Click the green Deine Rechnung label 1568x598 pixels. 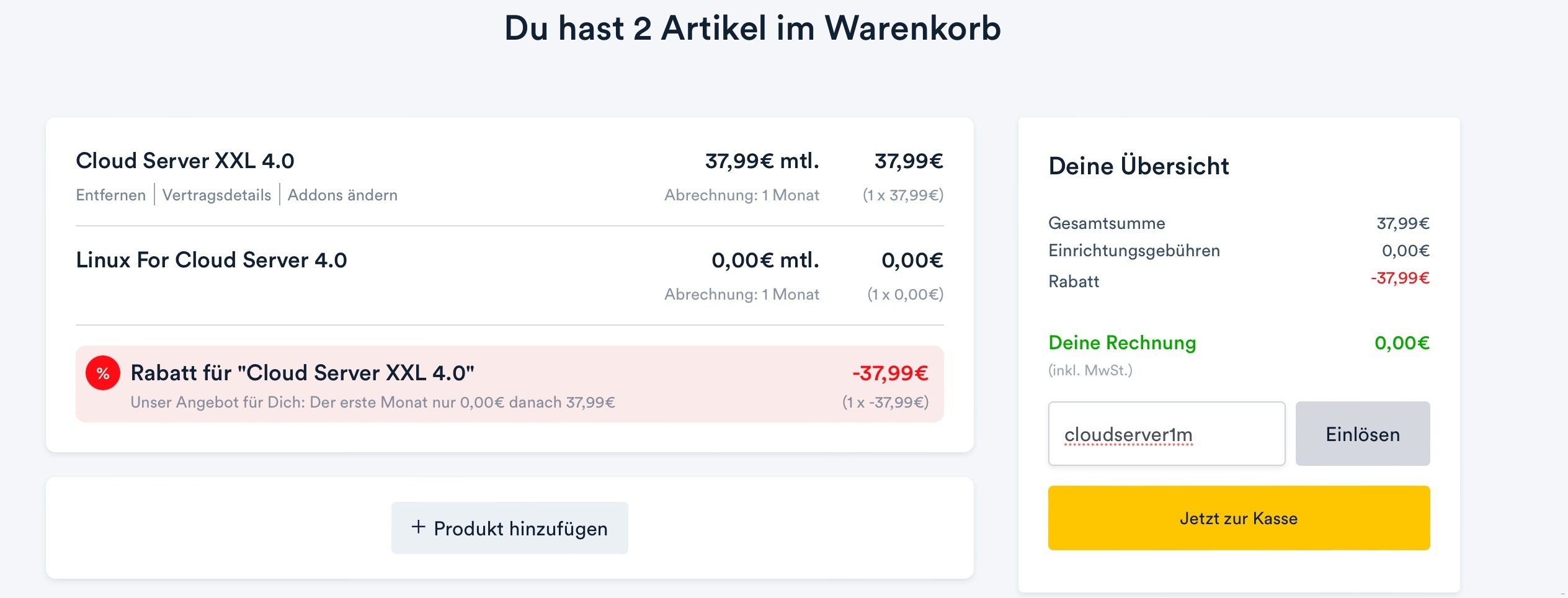pos(1122,343)
